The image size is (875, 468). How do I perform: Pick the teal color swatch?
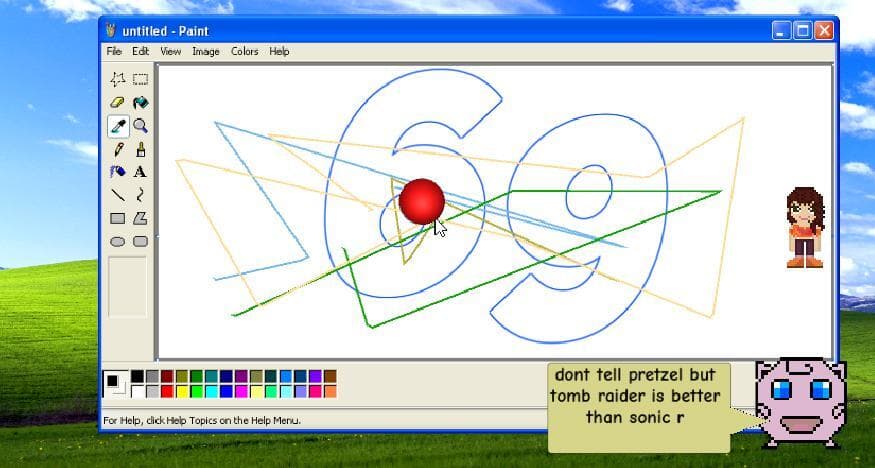click(211, 377)
